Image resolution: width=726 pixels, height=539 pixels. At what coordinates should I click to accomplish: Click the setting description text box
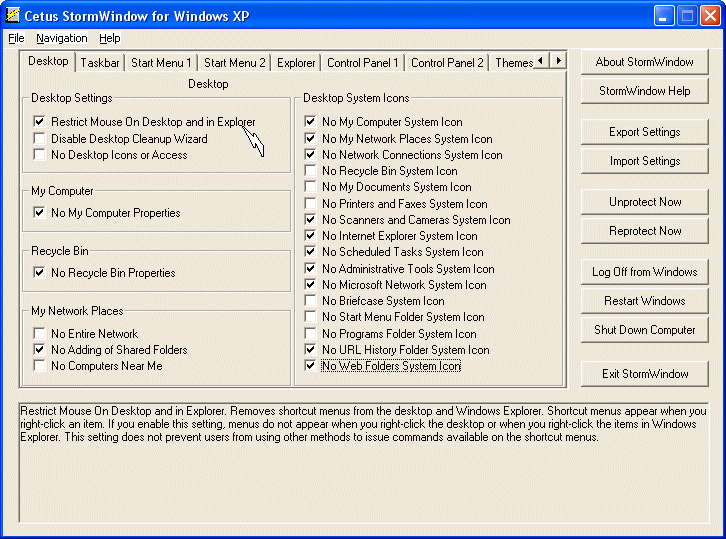(x=364, y=463)
